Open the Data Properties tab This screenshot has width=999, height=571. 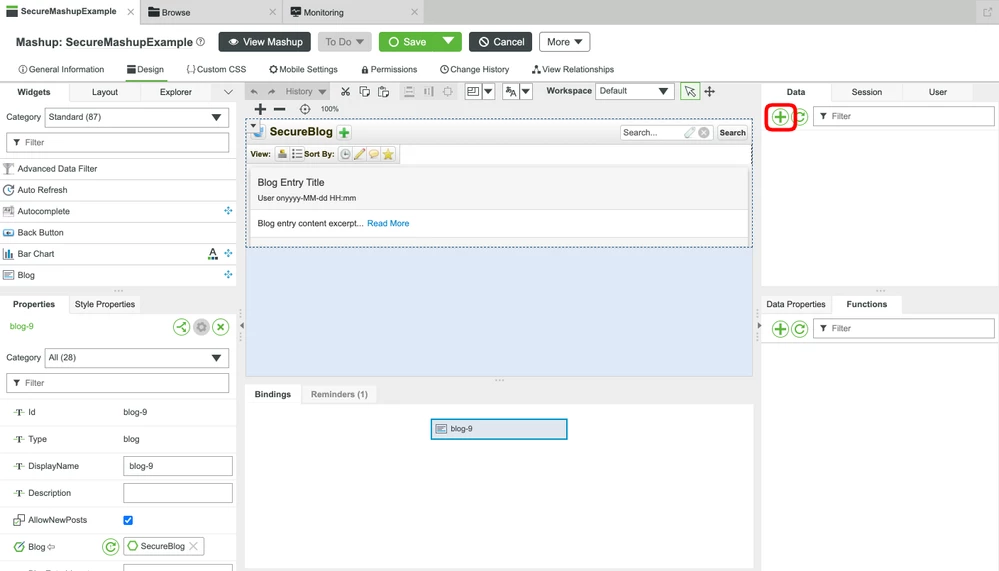(x=795, y=305)
